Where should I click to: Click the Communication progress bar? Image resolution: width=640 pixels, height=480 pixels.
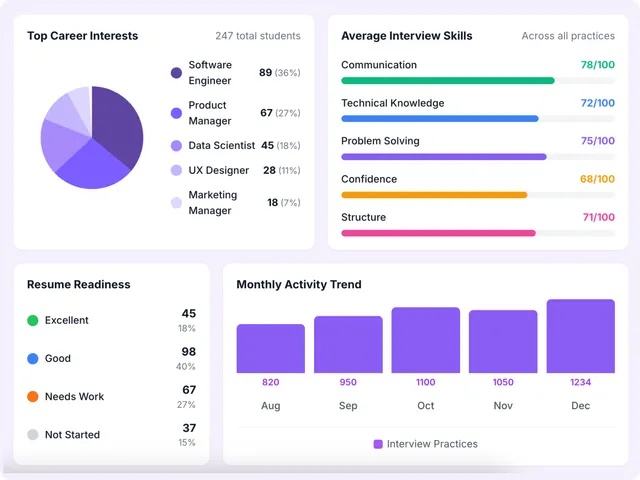(x=448, y=81)
